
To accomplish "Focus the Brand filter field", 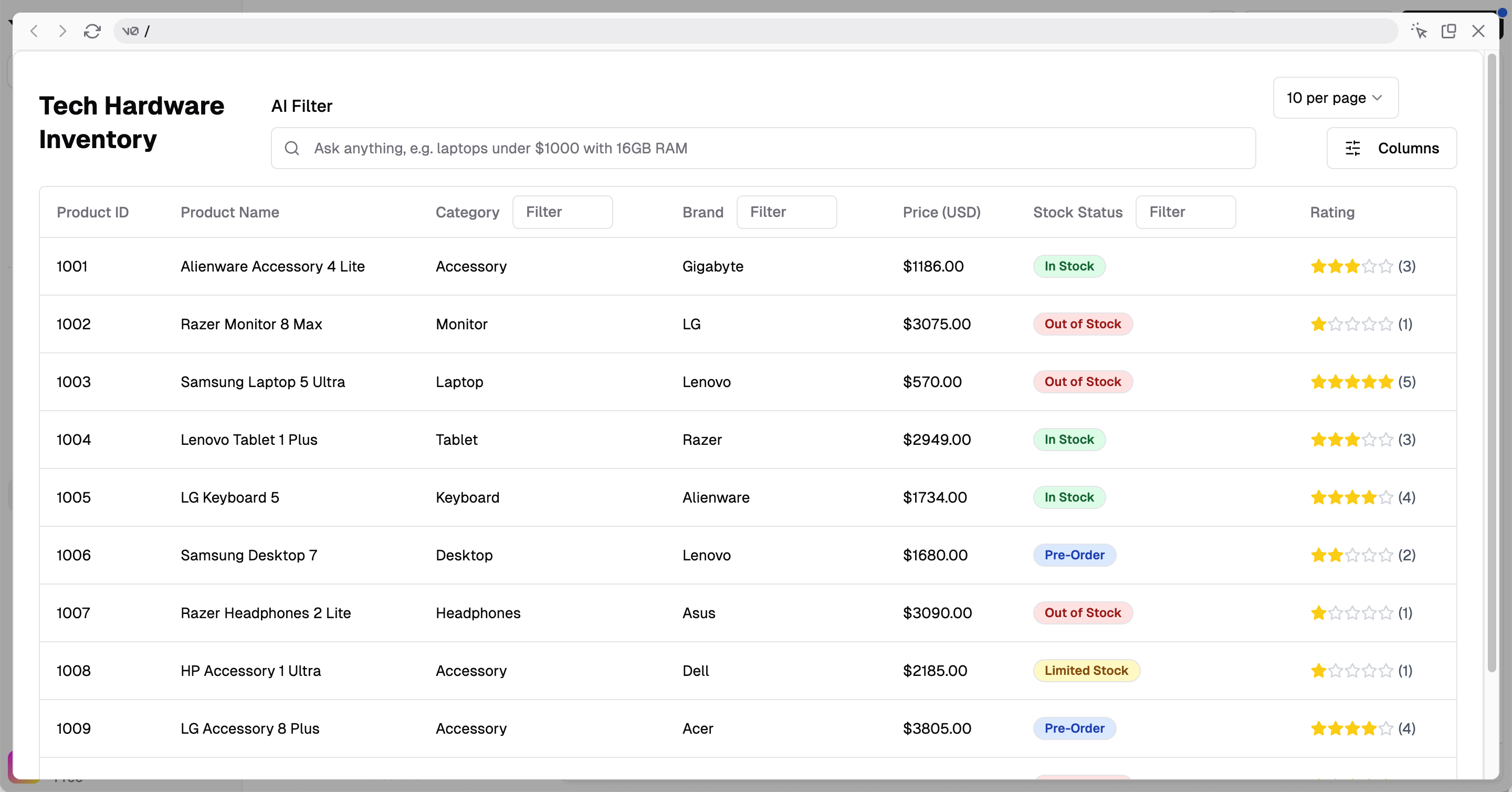I will pos(786,212).
